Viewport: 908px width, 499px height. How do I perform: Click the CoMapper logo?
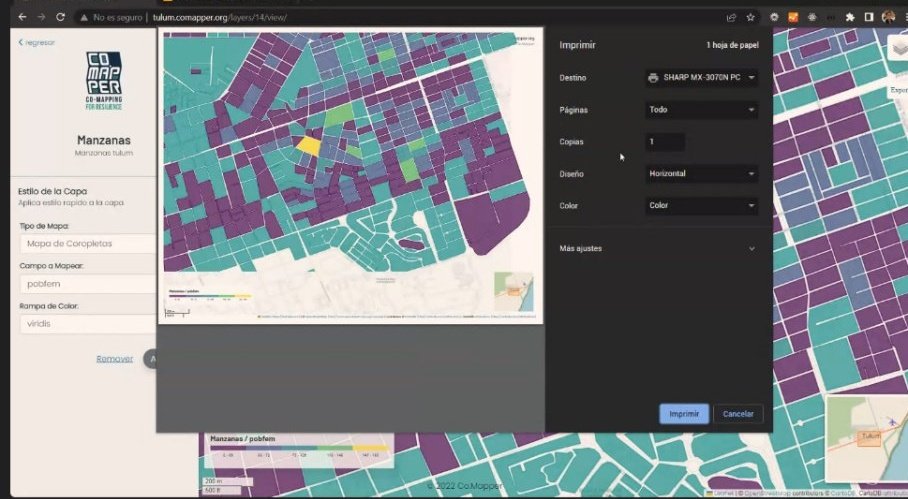pyautogui.click(x=104, y=80)
